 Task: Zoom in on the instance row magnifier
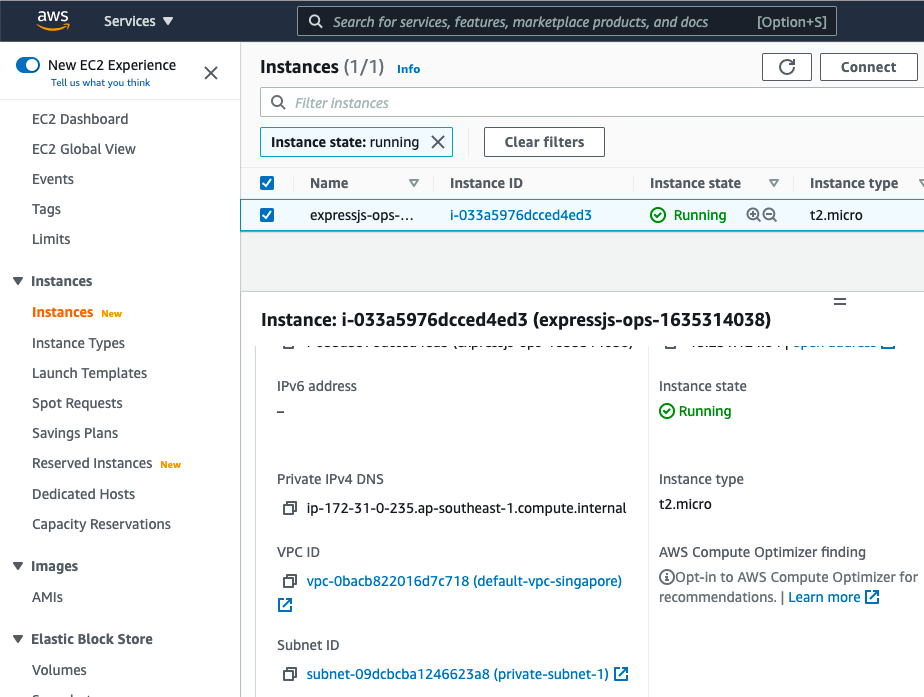(753, 214)
